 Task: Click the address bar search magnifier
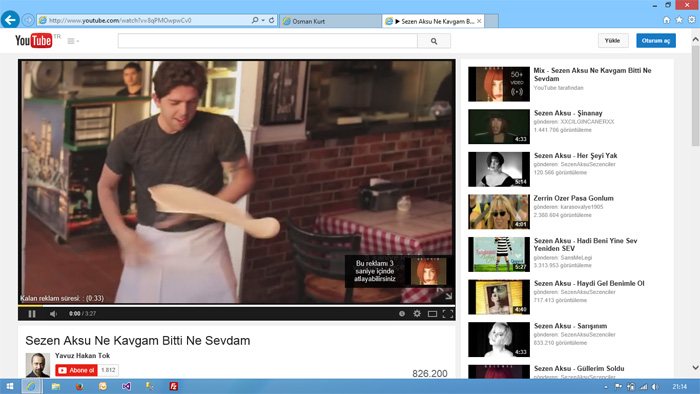tap(254, 20)
